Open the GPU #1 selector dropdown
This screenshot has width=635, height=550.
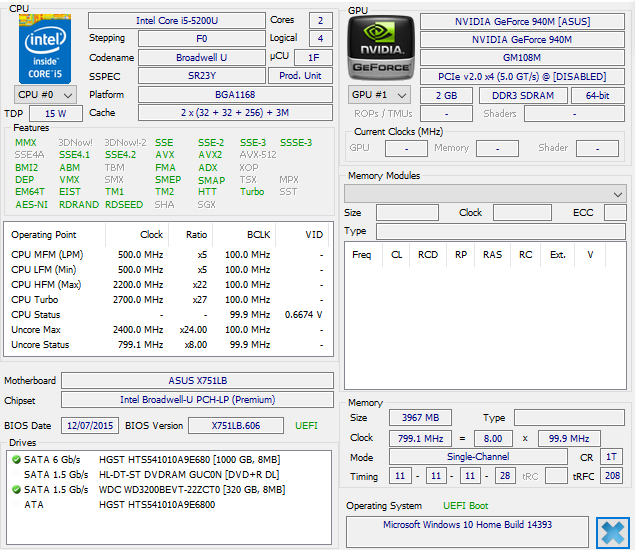pos(379,95)
